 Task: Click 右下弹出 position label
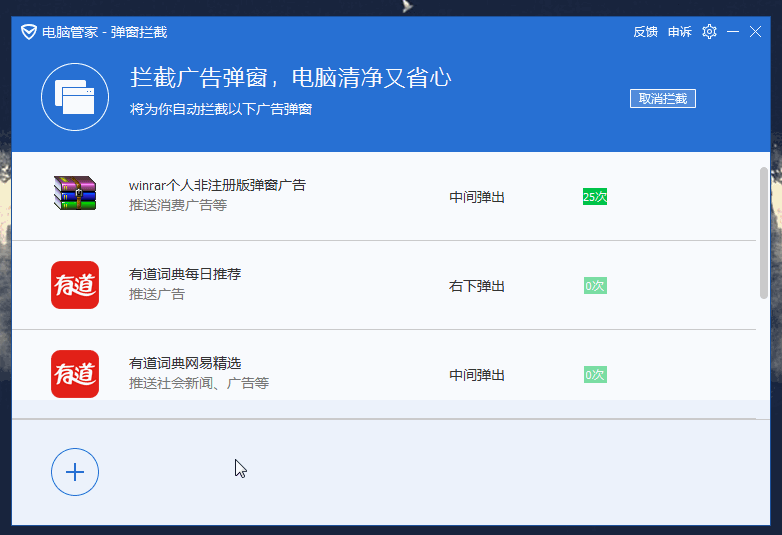[477, 286]
